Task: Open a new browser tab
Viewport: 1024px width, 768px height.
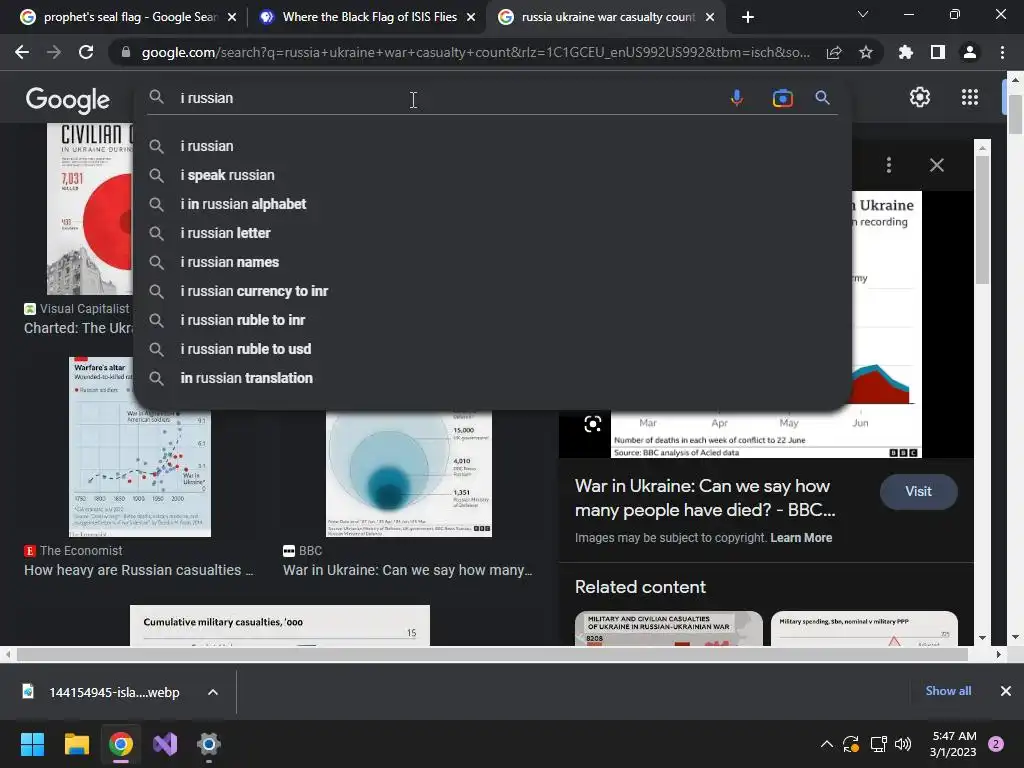Action: [748, 17]
